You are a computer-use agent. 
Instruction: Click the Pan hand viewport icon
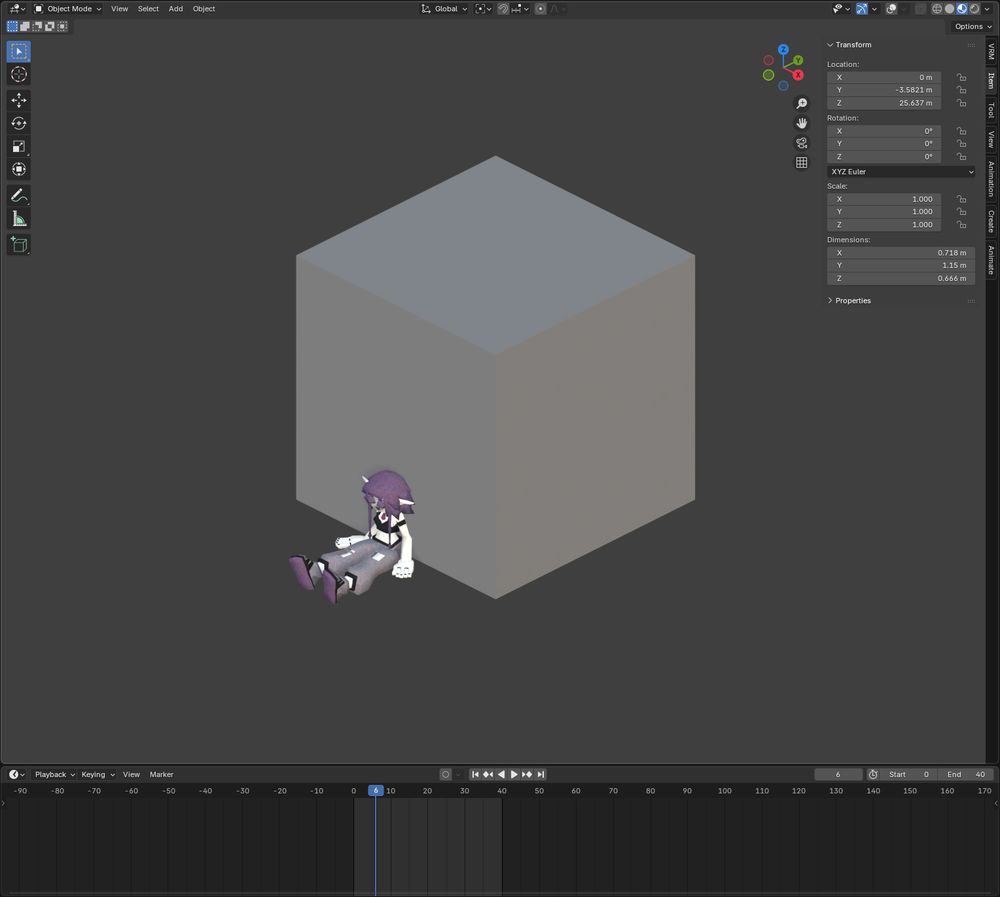(x=802, y=123)
